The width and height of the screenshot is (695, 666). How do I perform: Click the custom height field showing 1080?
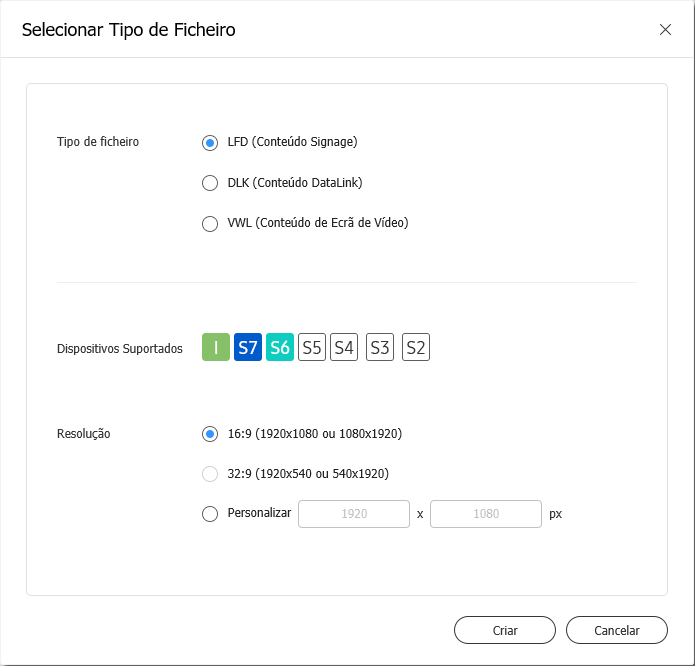[486, 514]
